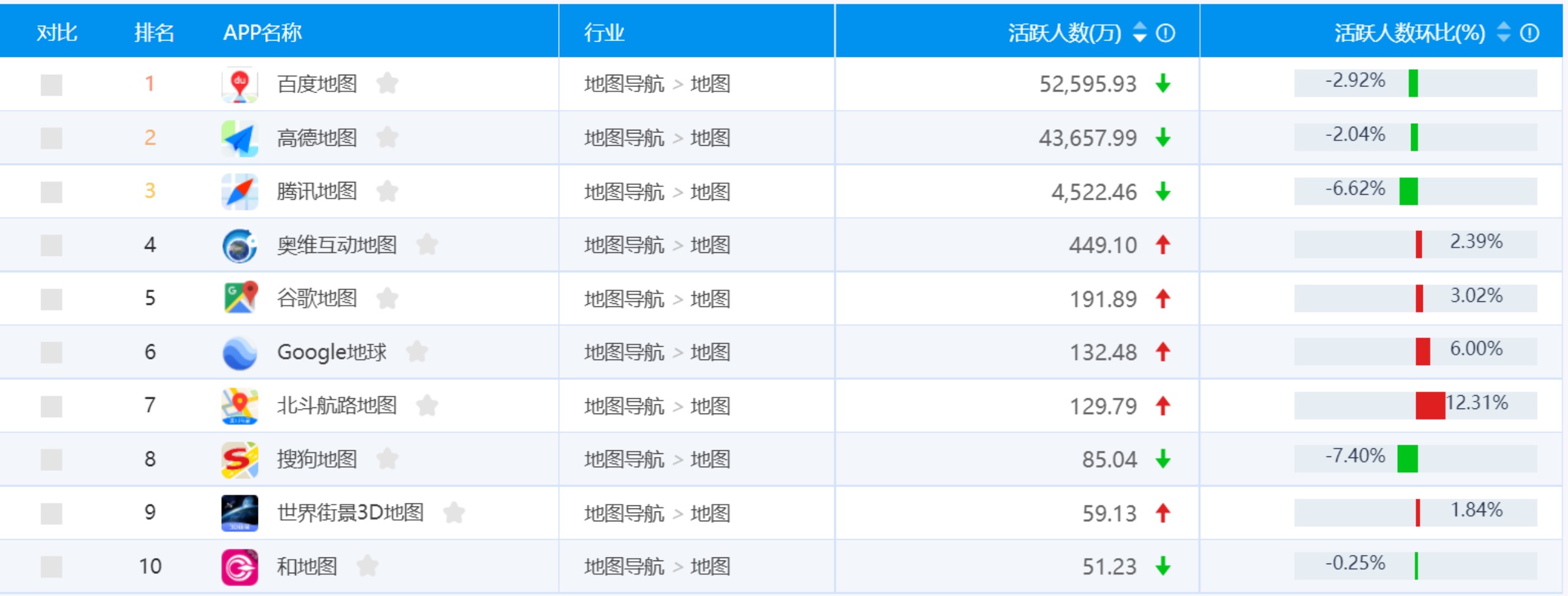
Task: Tick the compare checkbox for 谷歌地图
Action: [51, 299]
